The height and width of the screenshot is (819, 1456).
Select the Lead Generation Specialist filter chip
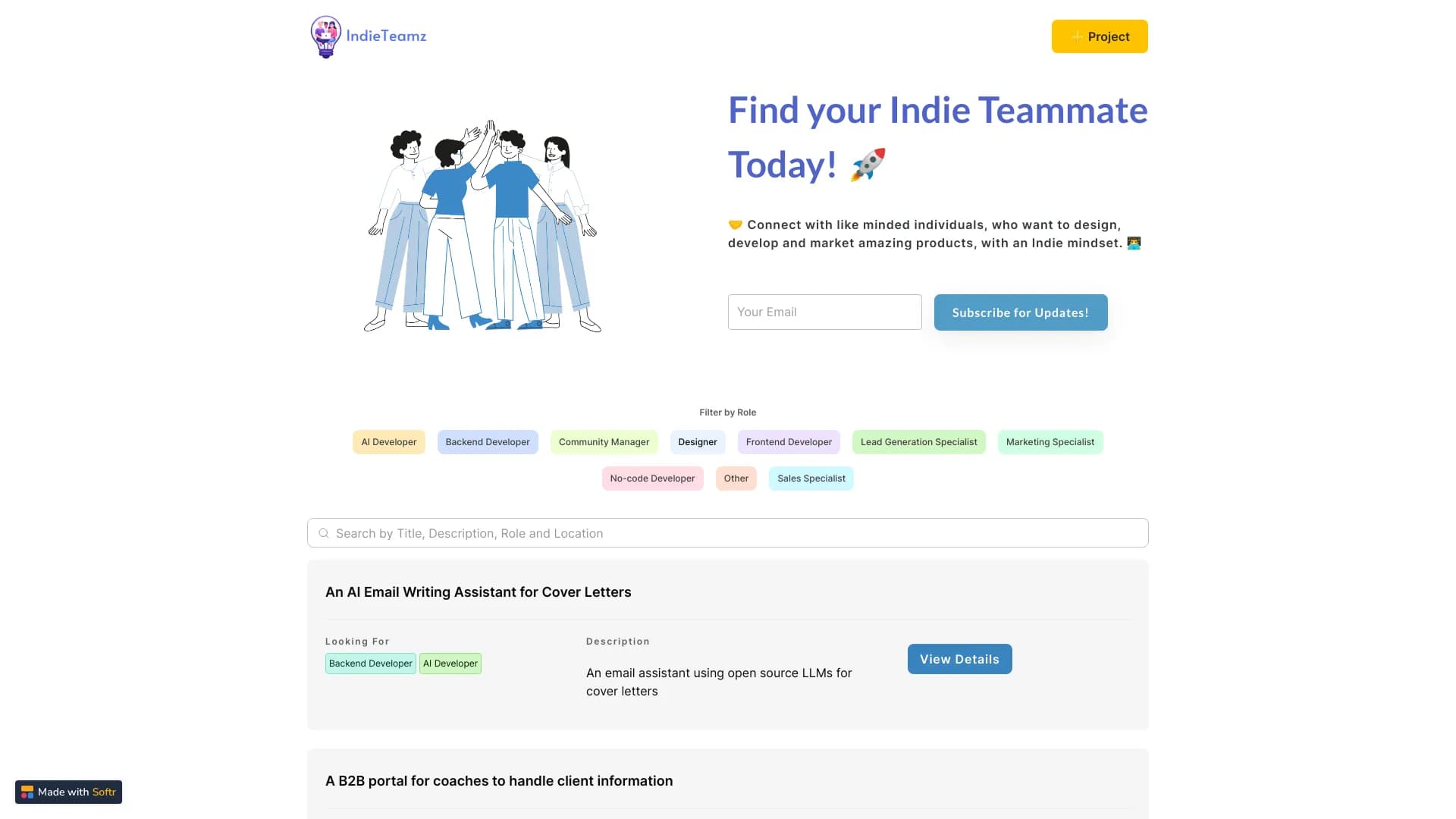point(918,441)
